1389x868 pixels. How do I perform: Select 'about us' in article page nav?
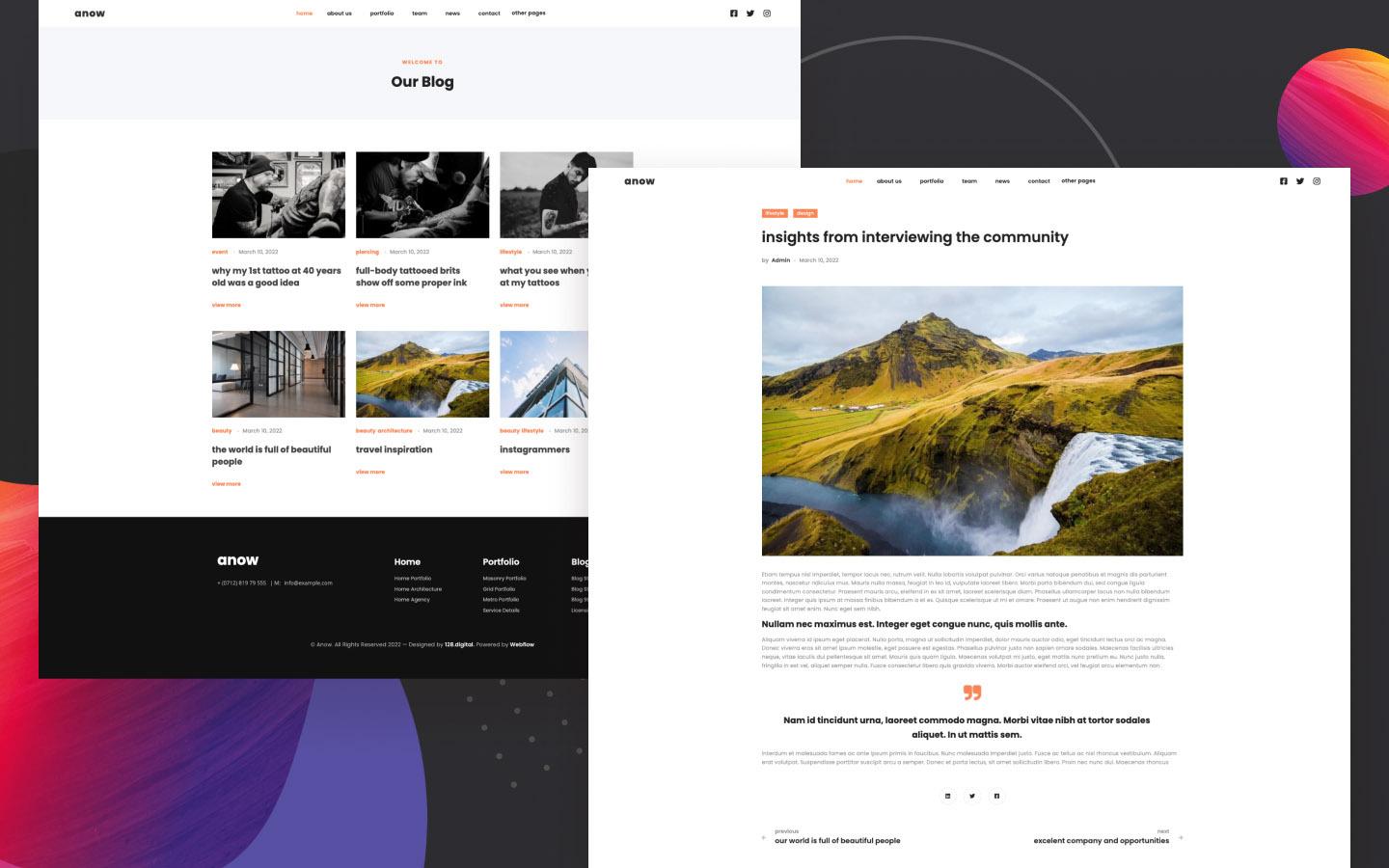pos(889,181)
